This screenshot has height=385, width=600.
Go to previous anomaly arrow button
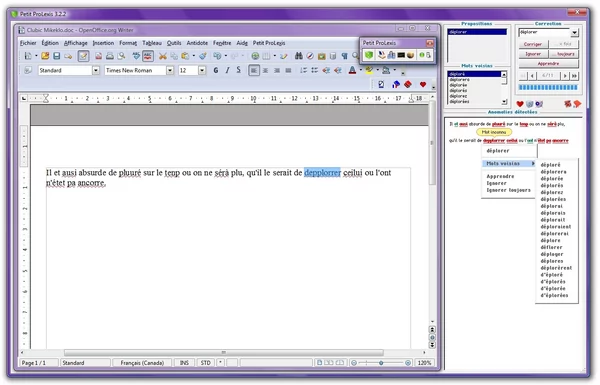tap(532, 76)
